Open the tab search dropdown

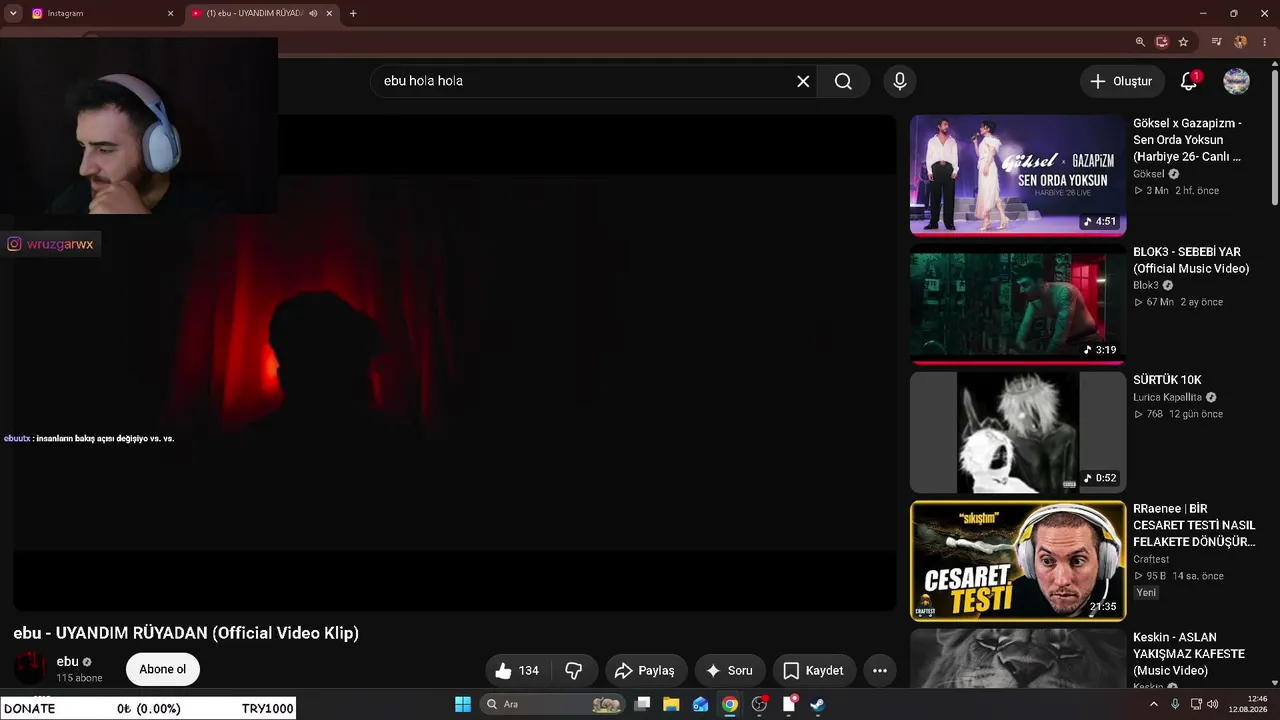[x=13, y=13]
